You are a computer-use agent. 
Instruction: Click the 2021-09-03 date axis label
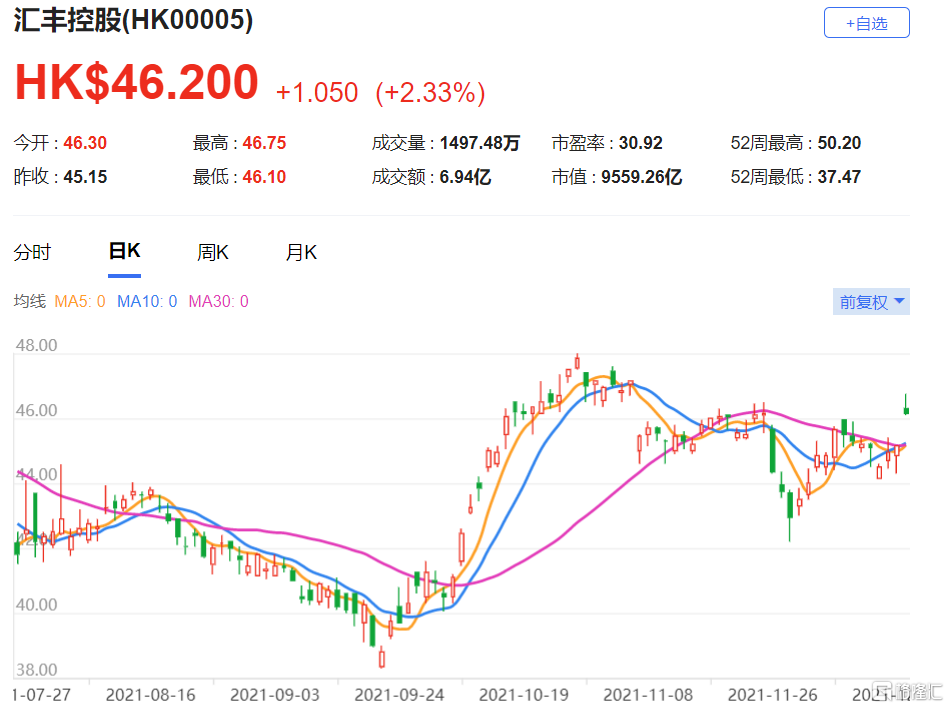pyautogui.click(x=275, y=694)
